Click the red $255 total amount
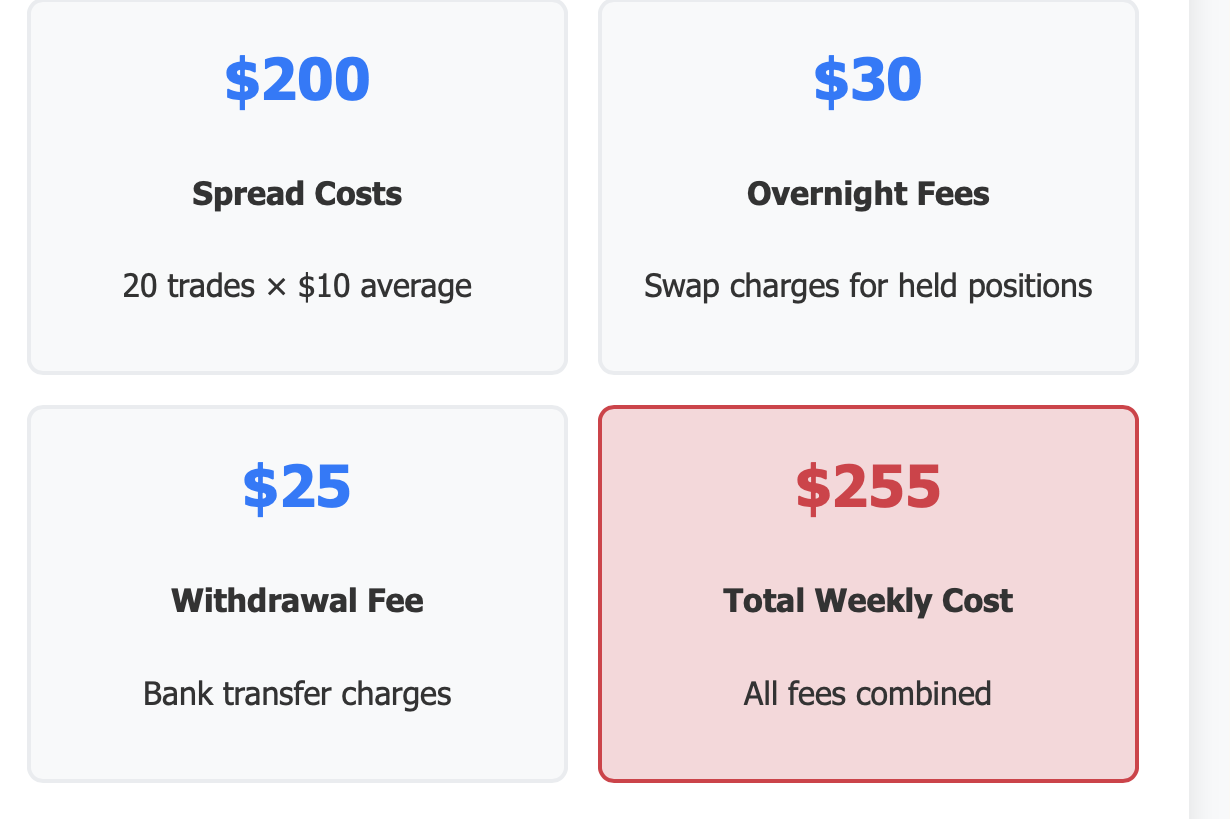 868,487
